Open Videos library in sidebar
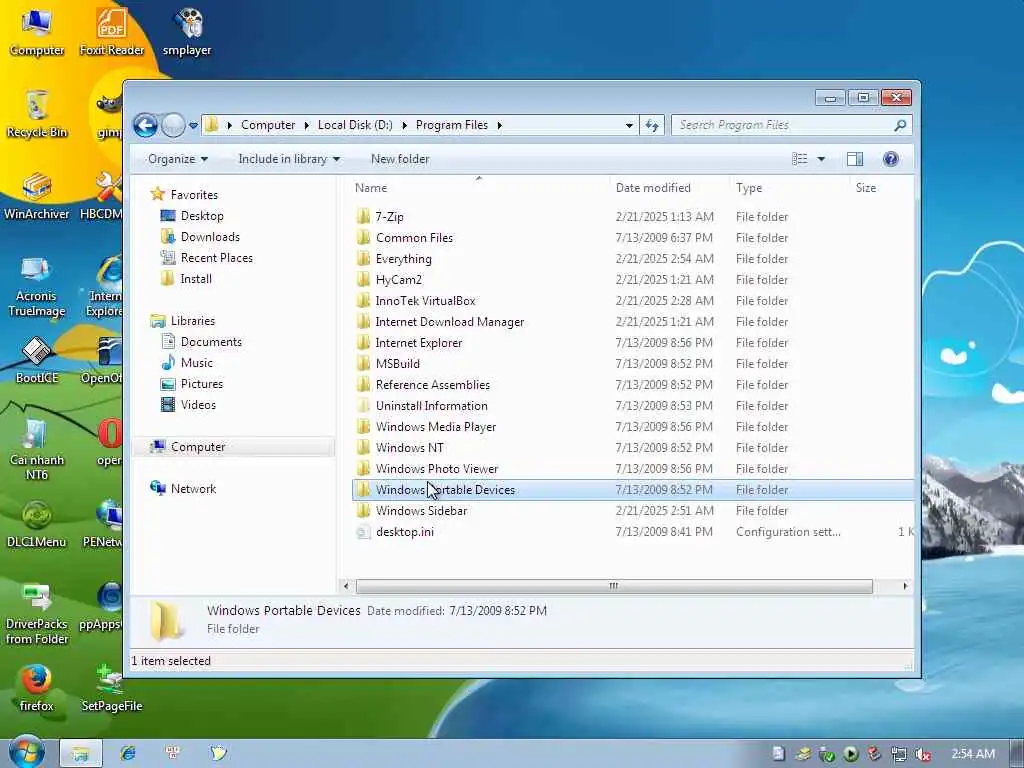Image resolution: width=1024 pixels, height=768 pixels. (x=197, y=404)
